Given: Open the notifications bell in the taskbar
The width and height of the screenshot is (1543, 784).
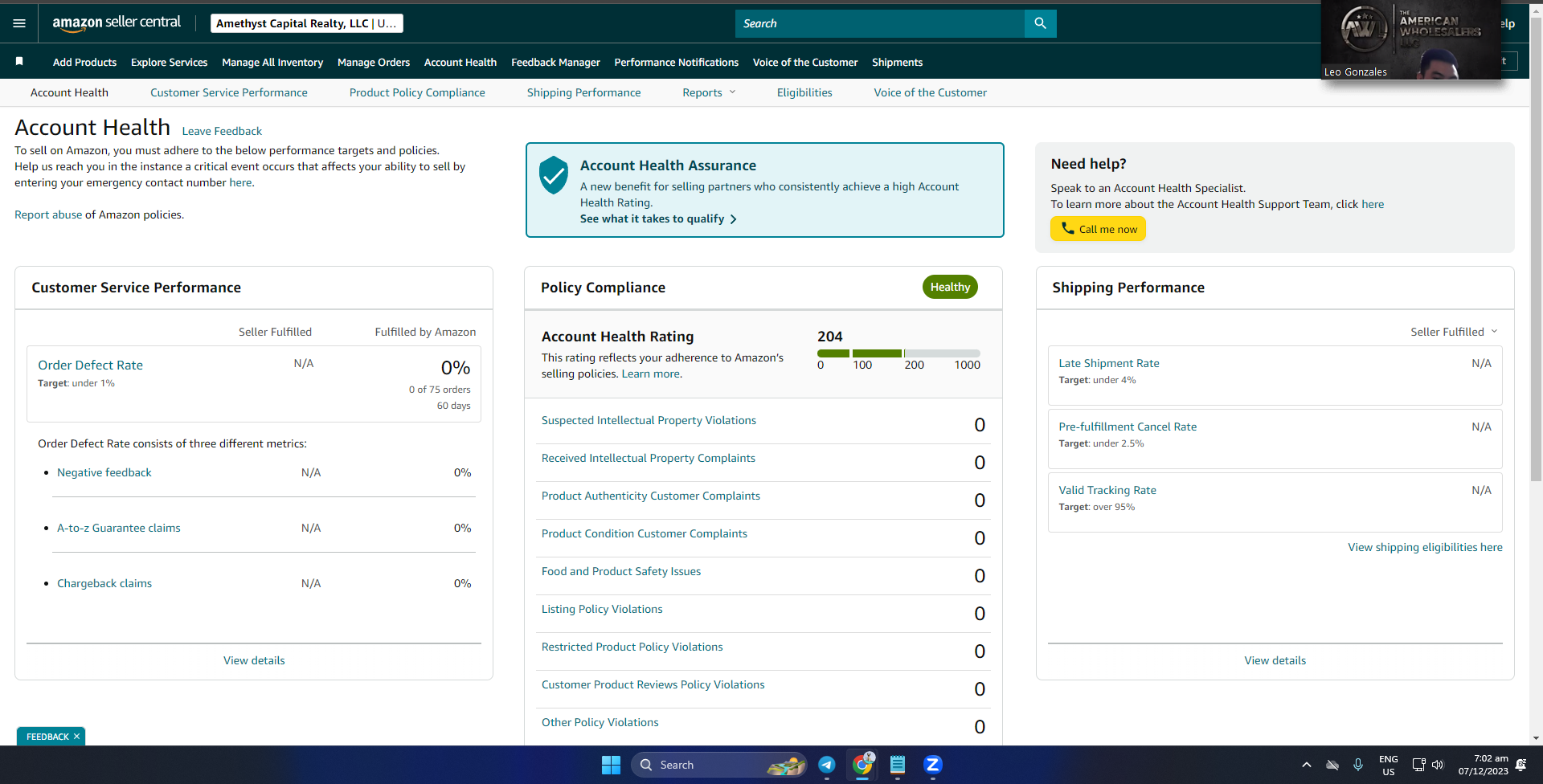Looking at the screenshot, I should [1520, 765].
